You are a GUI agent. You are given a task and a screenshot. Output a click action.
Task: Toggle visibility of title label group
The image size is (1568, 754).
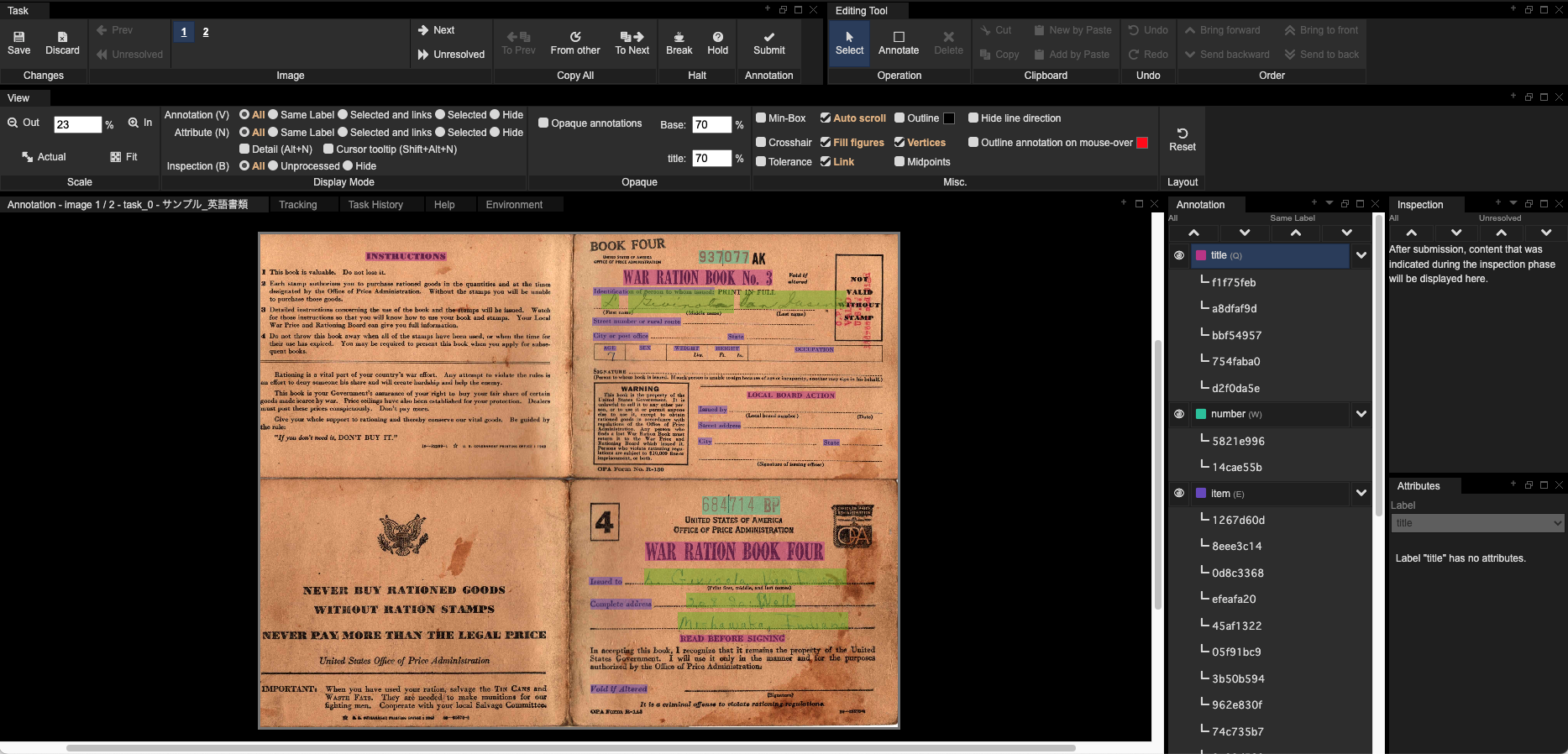point(1179,255)
